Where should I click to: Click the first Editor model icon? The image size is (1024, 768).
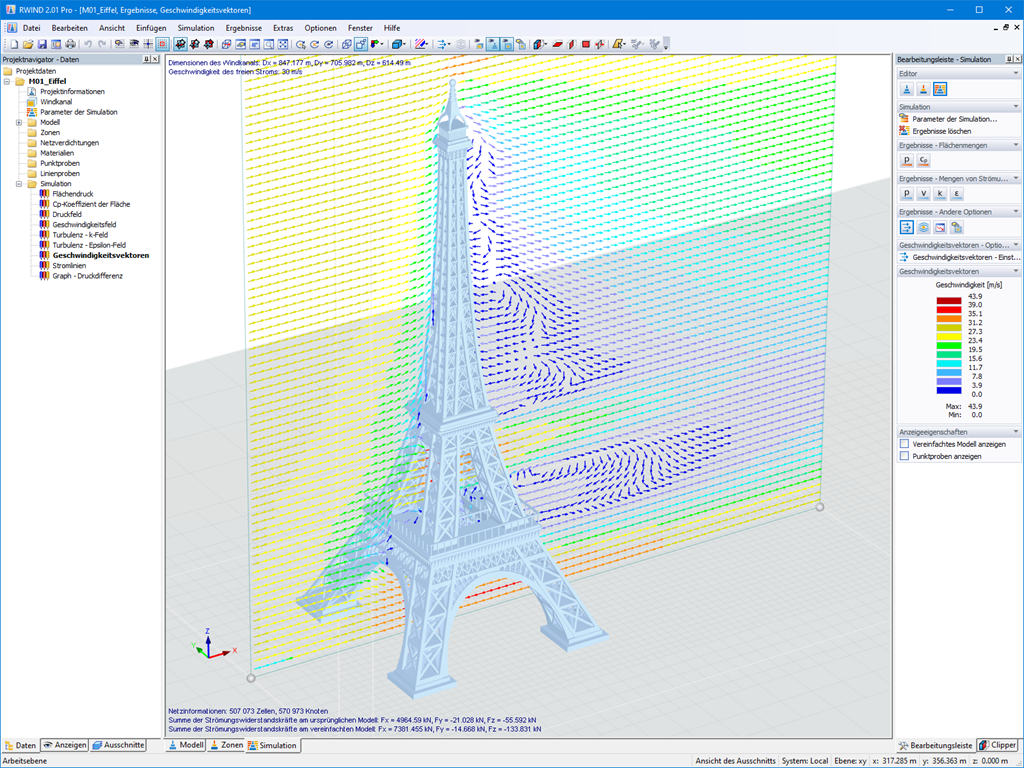click(x=907, y=89)
